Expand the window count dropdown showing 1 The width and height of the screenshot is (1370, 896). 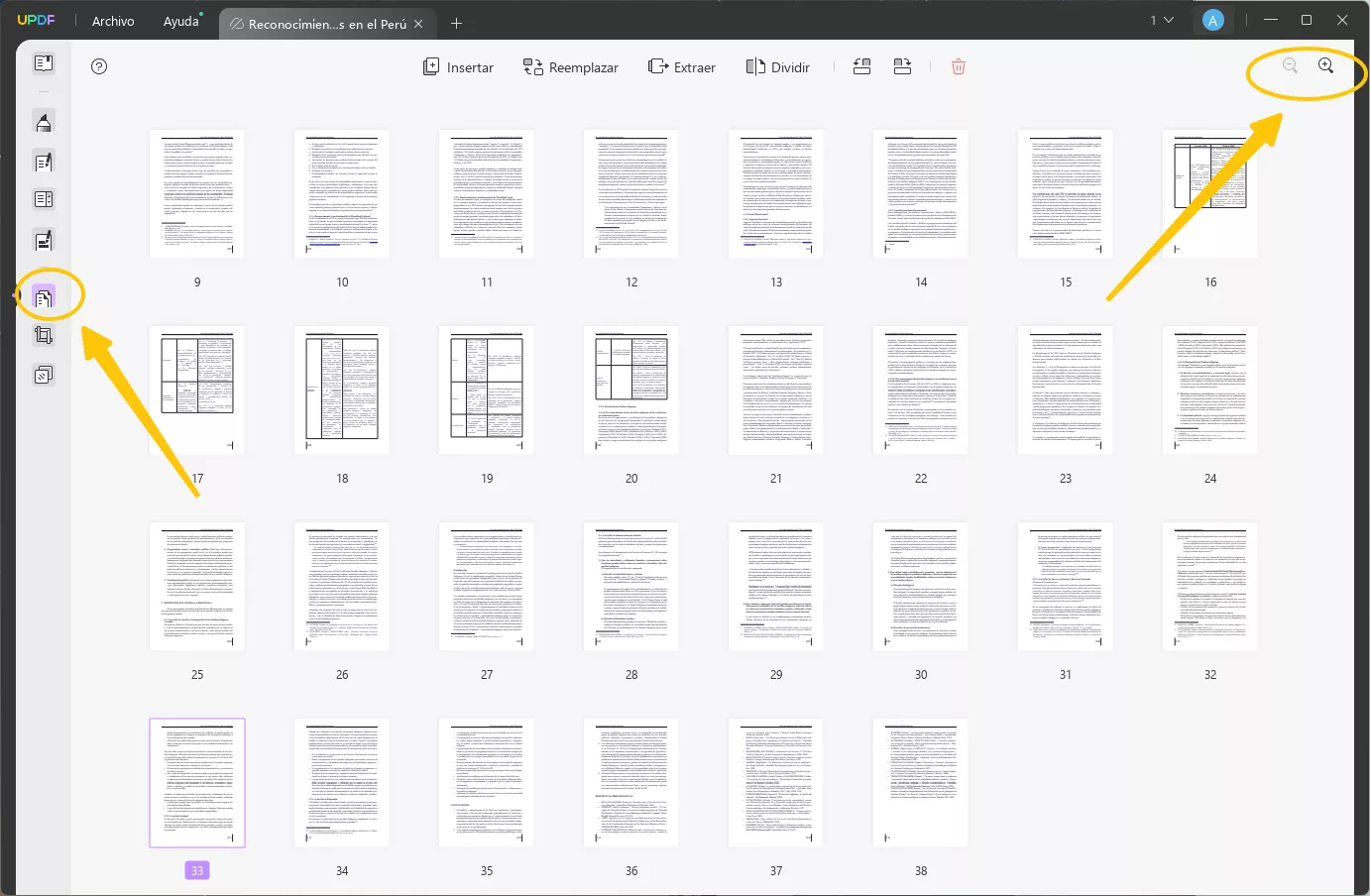click(x=1162, y=20)
